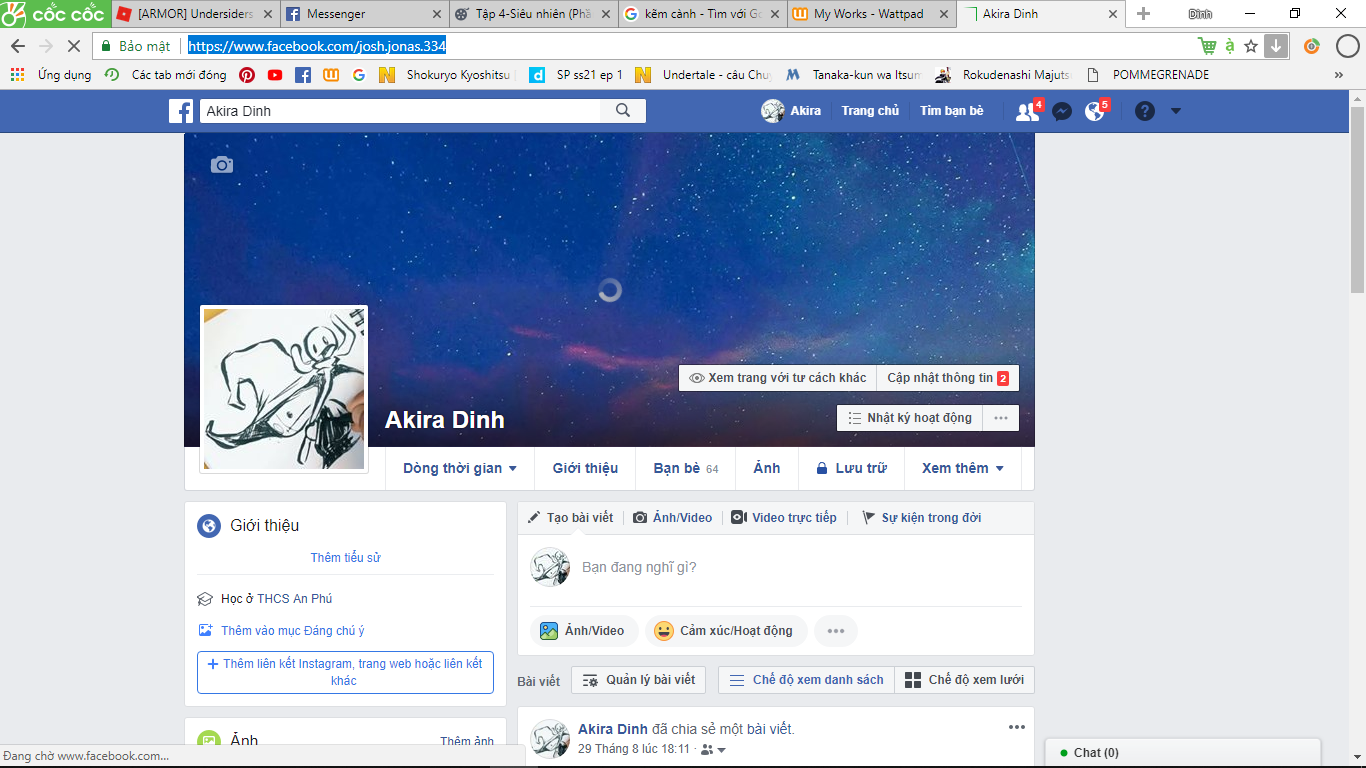Switch to the ARMOR Undersiders tab
Screen dimensions: 1366x768
click(x=194, y=14)
